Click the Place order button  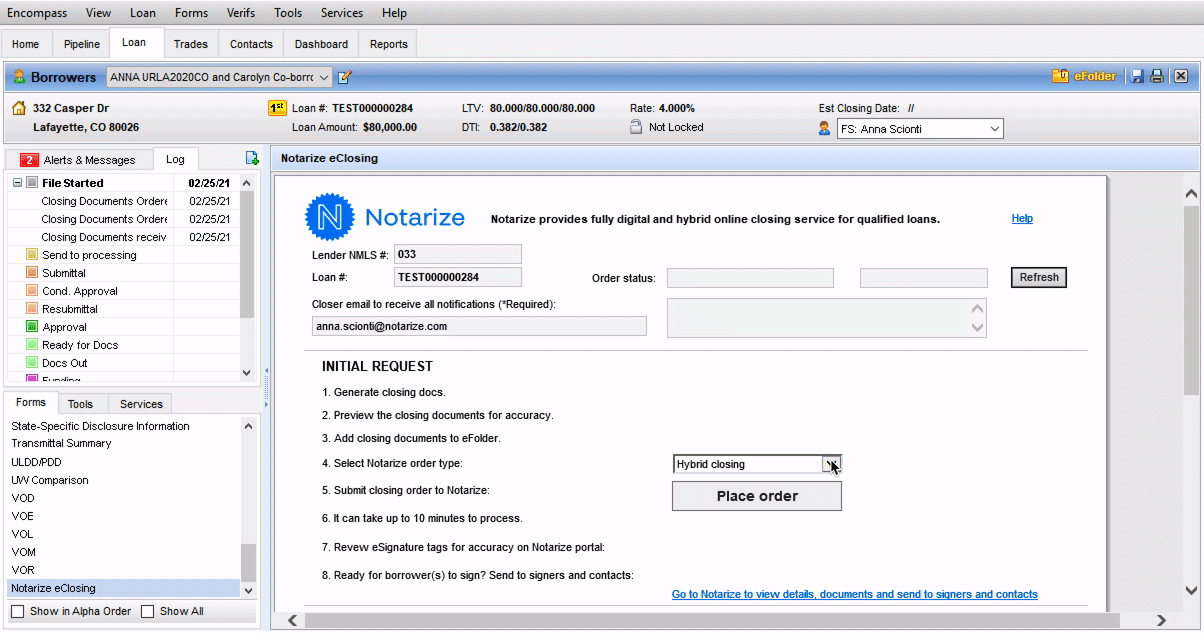click(757, 496)
